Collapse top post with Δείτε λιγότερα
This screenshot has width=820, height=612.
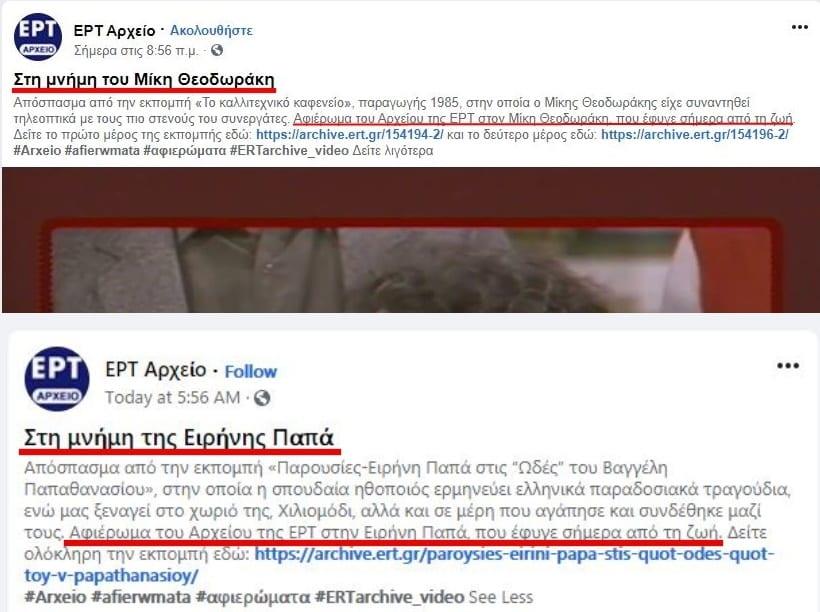click(x=392, y=151)
